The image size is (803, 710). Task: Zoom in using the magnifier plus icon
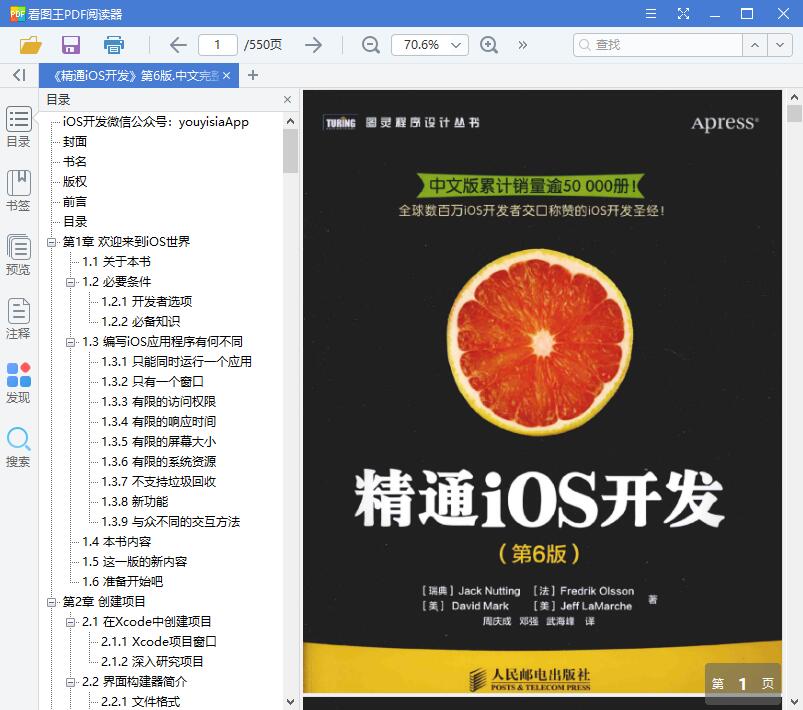(x=489, y=45)
